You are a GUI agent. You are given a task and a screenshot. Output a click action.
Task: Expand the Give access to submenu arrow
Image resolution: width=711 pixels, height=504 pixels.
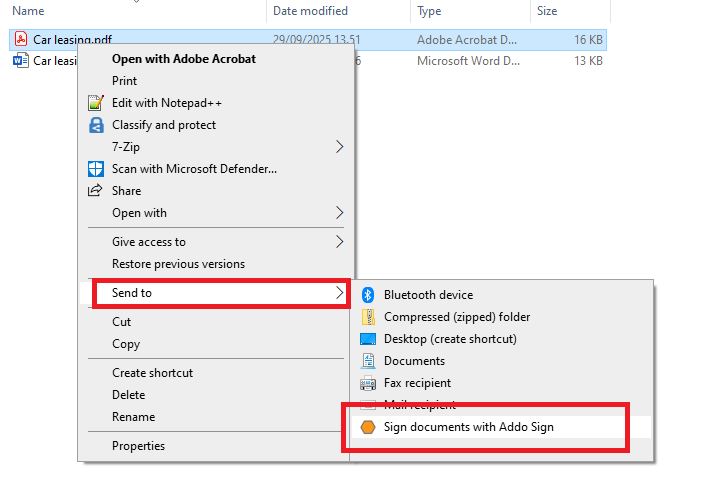(x=339, y=242)
